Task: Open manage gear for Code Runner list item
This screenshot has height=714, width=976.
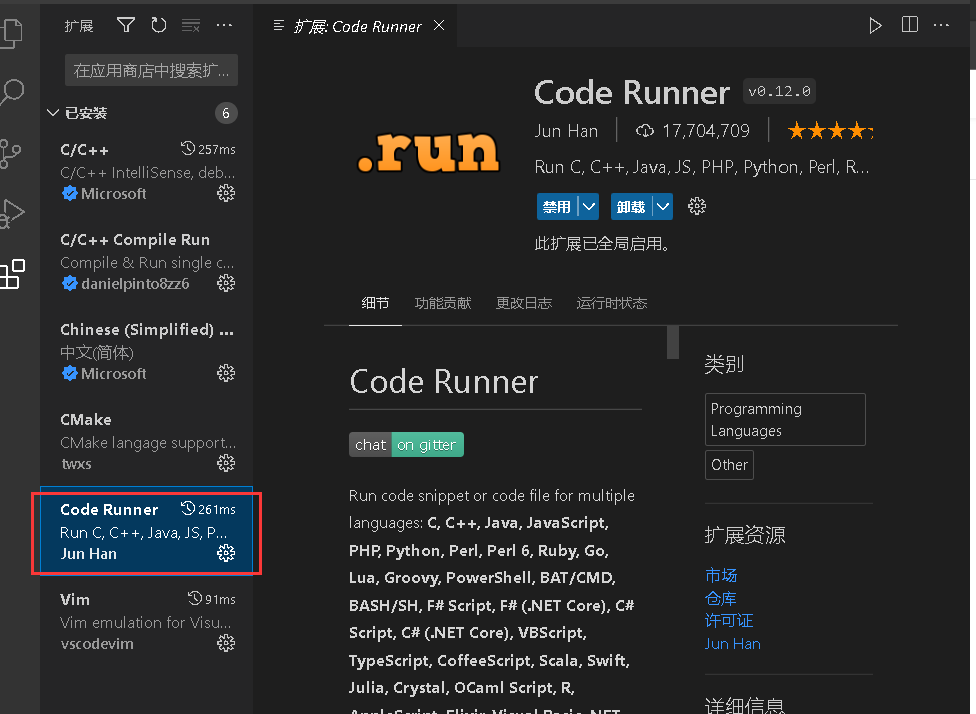Action: [225, 553]
